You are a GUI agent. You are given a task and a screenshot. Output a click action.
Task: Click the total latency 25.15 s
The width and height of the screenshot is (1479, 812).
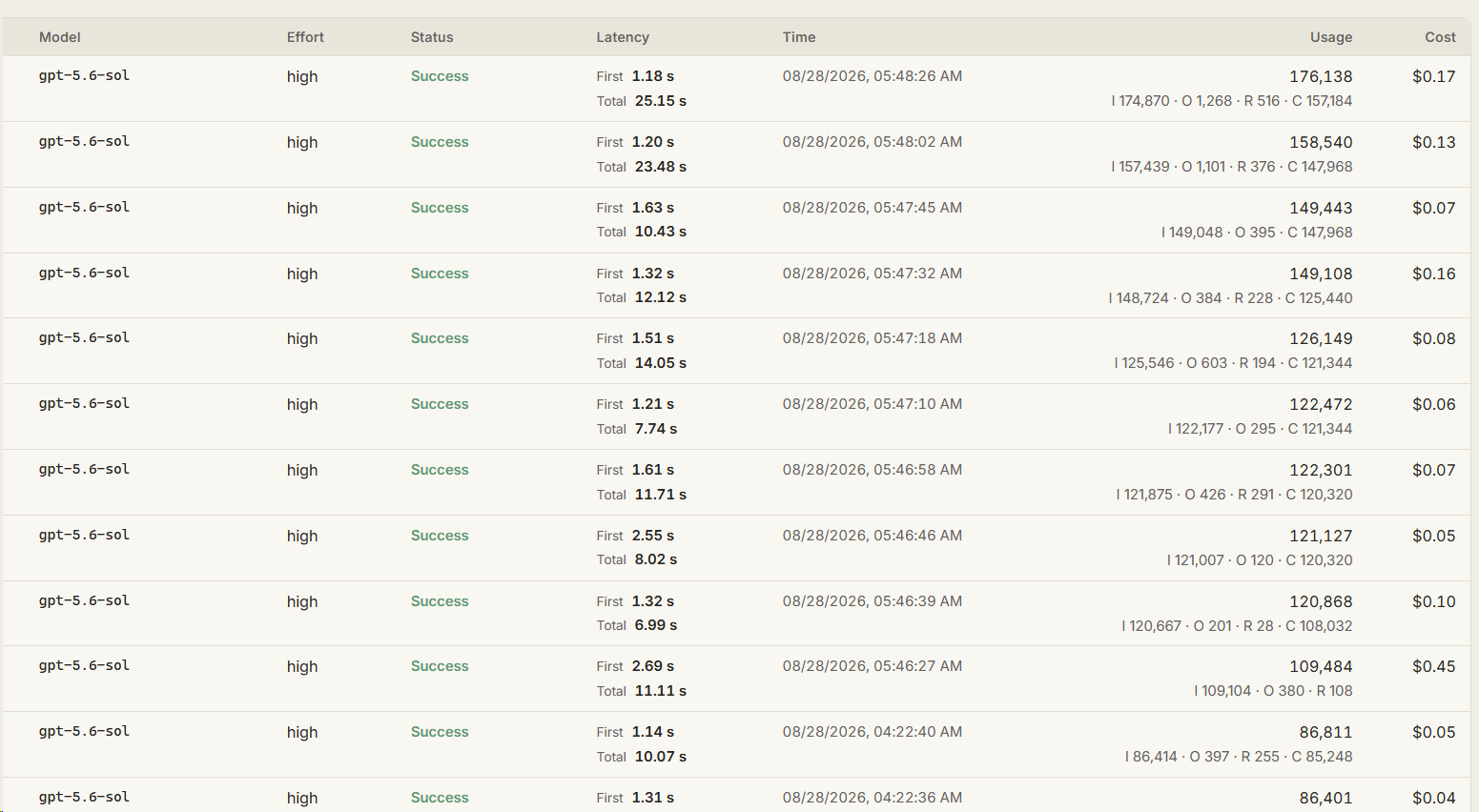coord(661,101)
